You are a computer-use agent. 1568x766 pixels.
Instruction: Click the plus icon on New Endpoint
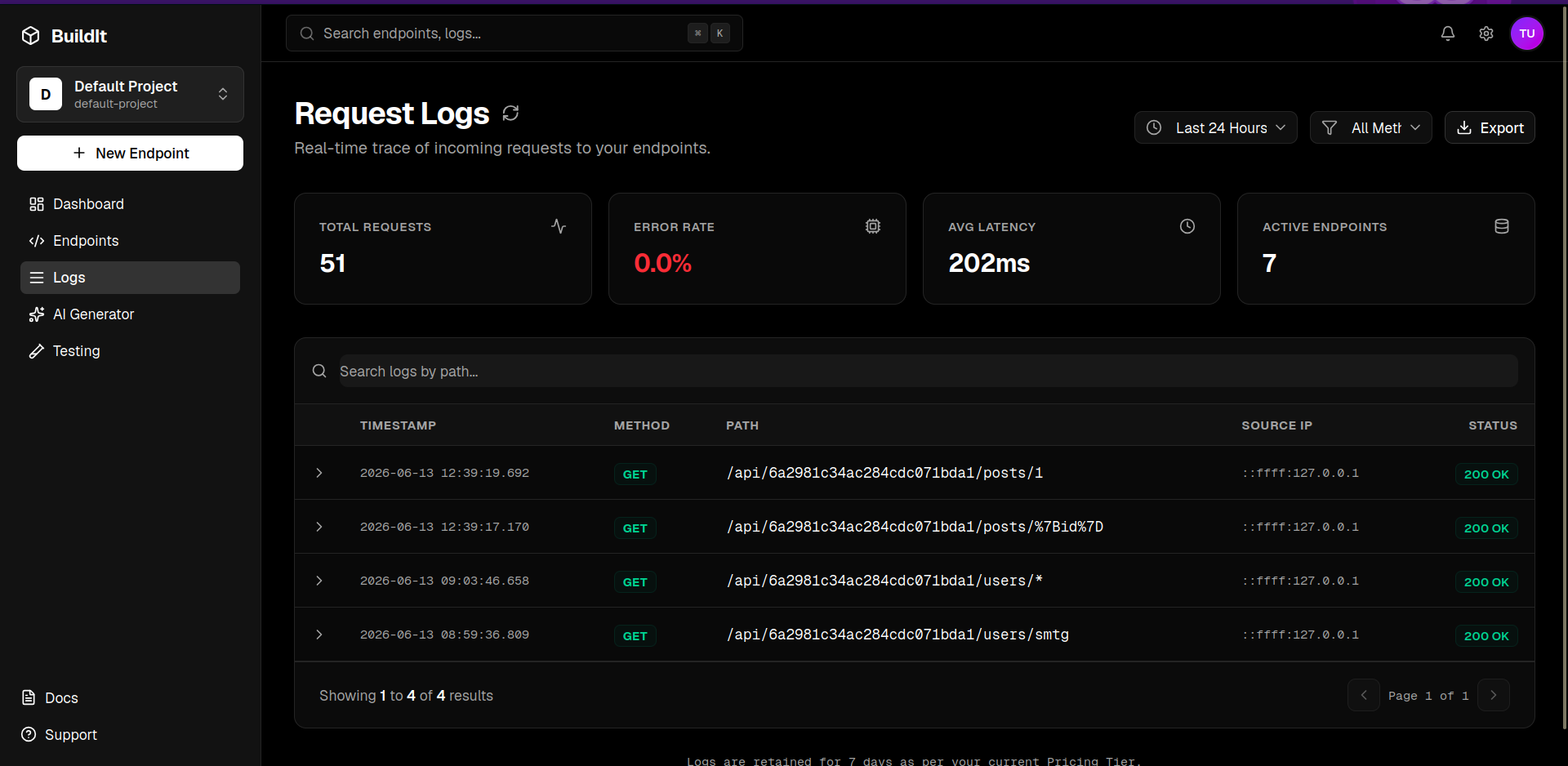click(x=79, y=153)
